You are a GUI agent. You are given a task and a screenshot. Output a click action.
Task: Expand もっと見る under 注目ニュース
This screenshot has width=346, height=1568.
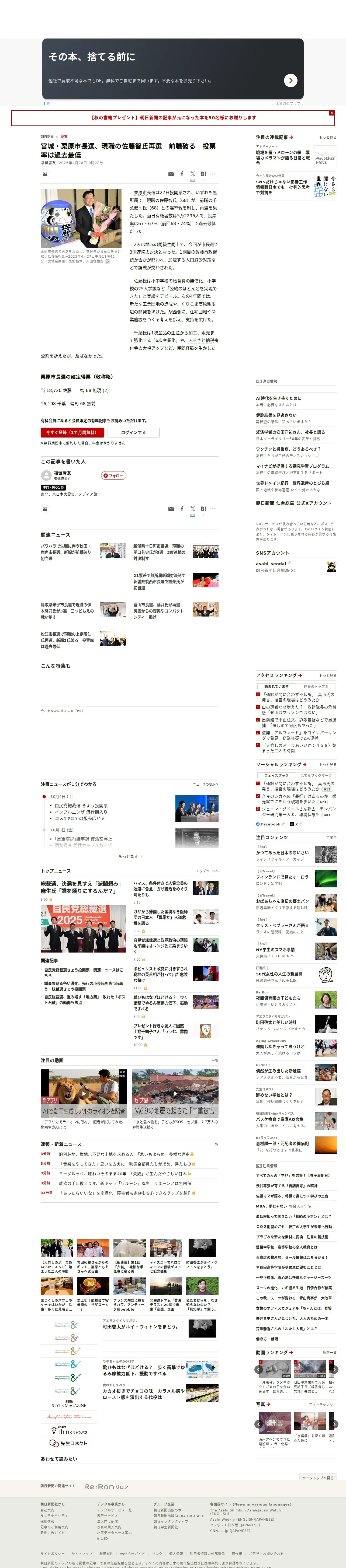(131, 856)
